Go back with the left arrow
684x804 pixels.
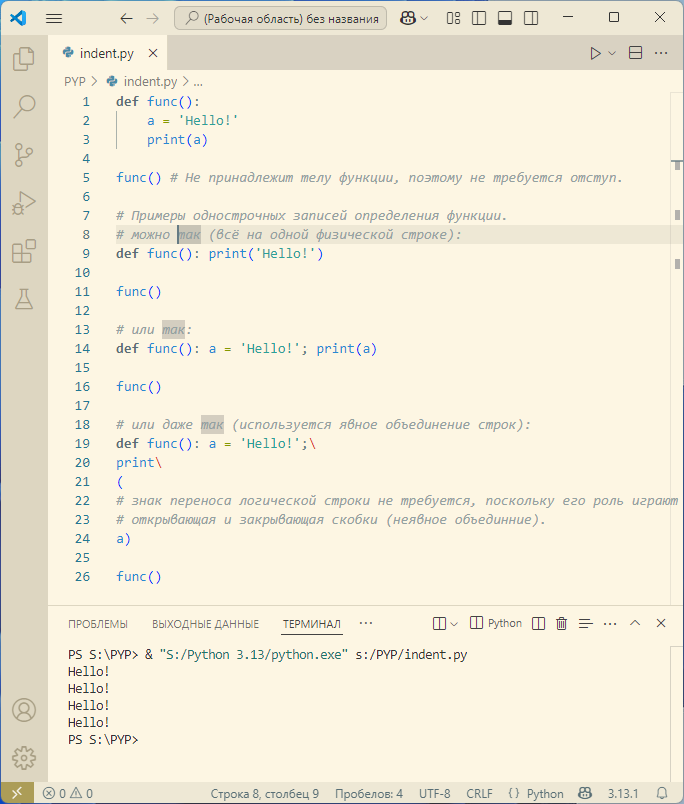[127, 18]
